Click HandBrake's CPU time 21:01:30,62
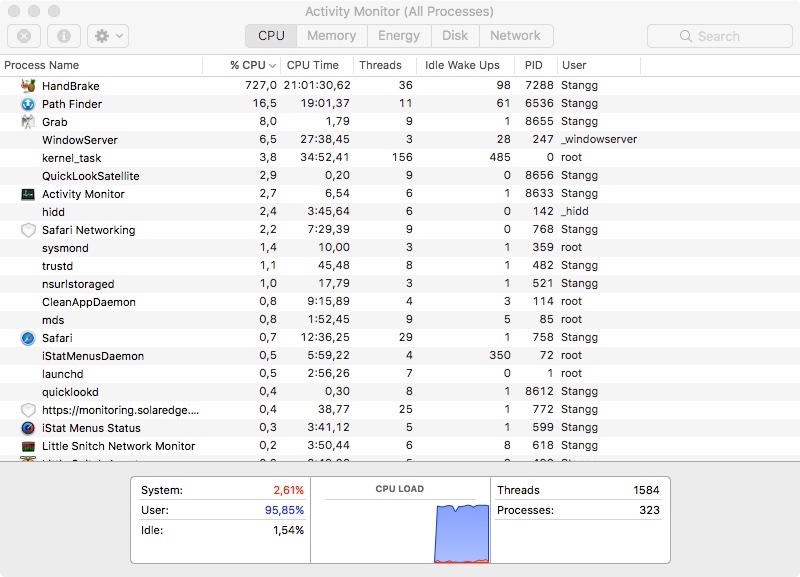 317,85
